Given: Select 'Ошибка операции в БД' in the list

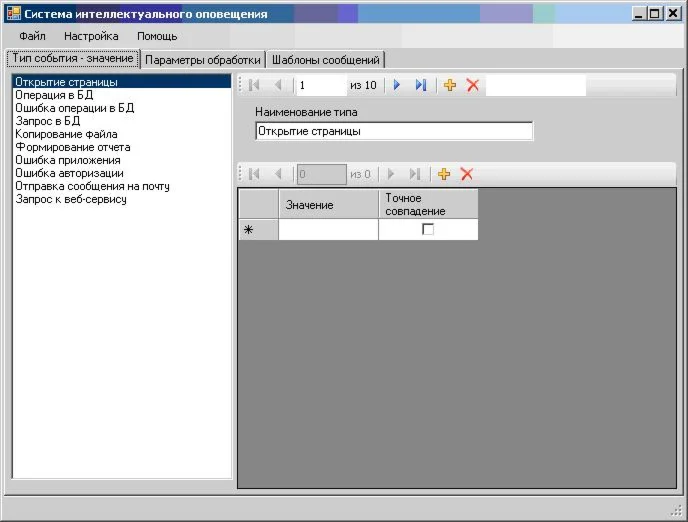Looking at the screenshot, I should [74, 108].
